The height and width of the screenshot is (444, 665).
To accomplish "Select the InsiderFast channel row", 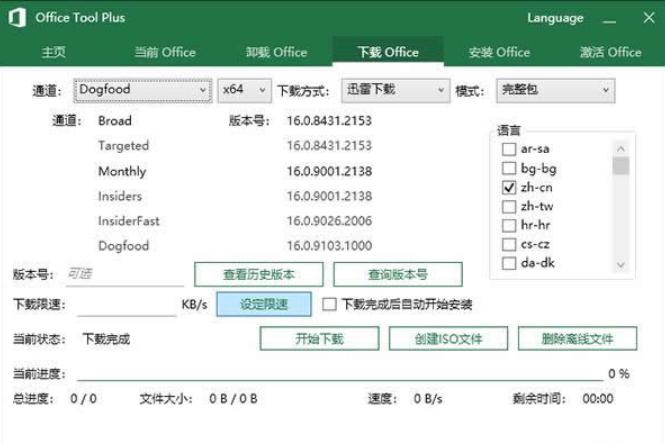I will coord(129,221).
